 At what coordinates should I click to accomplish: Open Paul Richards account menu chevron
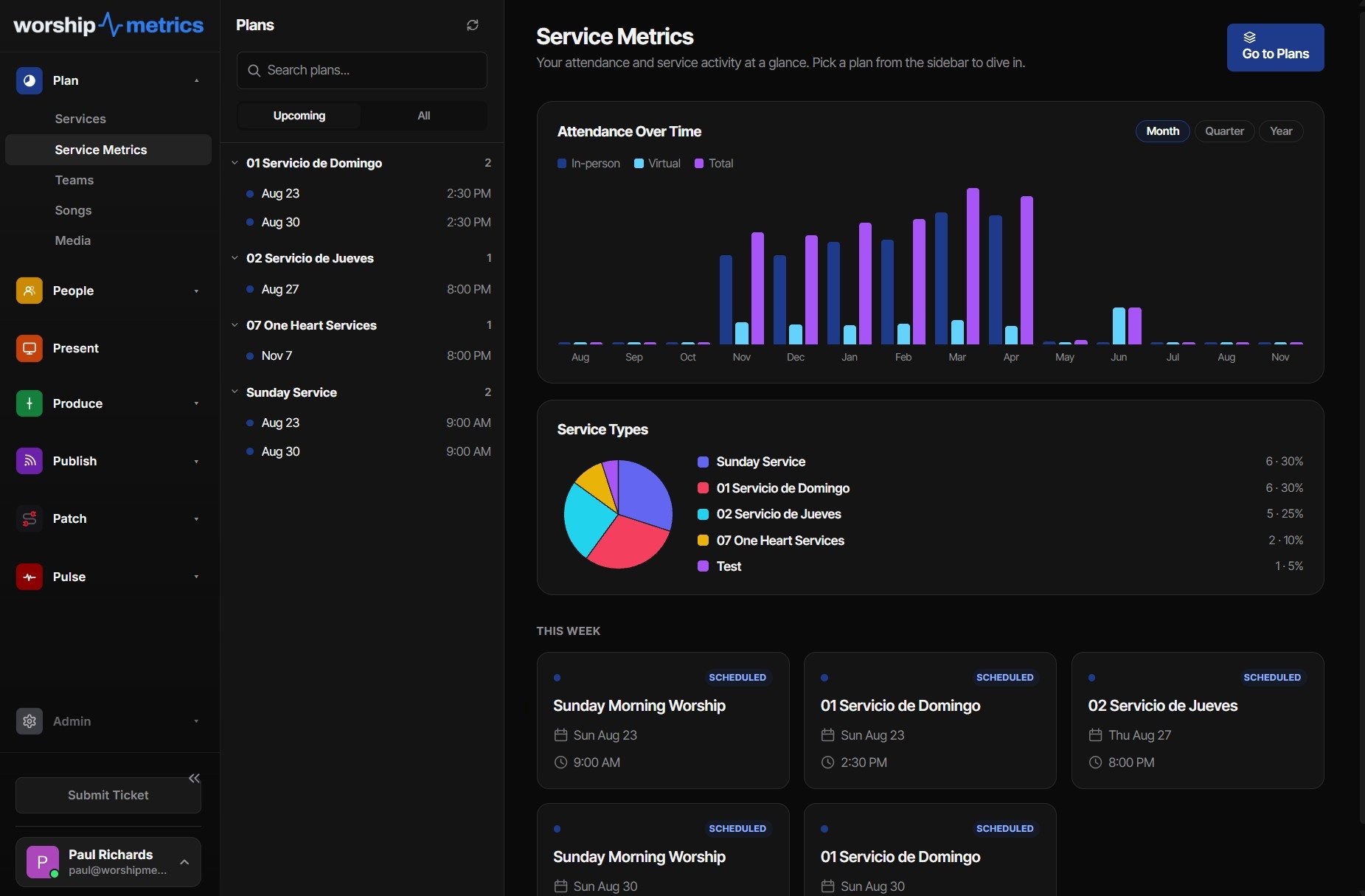[x=184, y=862]
